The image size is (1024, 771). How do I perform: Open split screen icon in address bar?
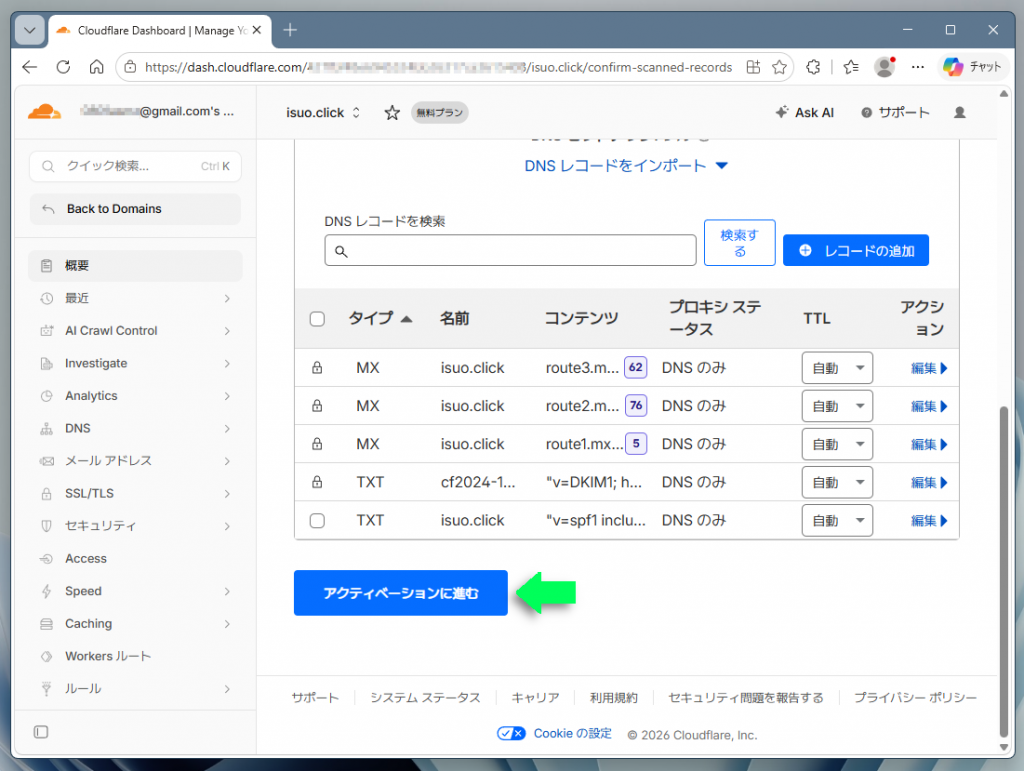[753, 67]
